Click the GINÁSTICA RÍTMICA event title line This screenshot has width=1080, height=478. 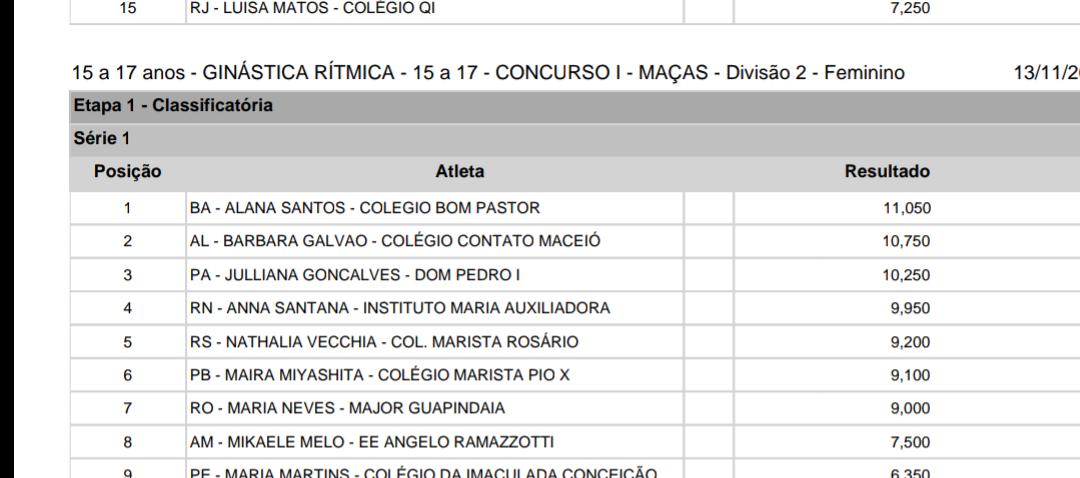(x=488, y=72)
